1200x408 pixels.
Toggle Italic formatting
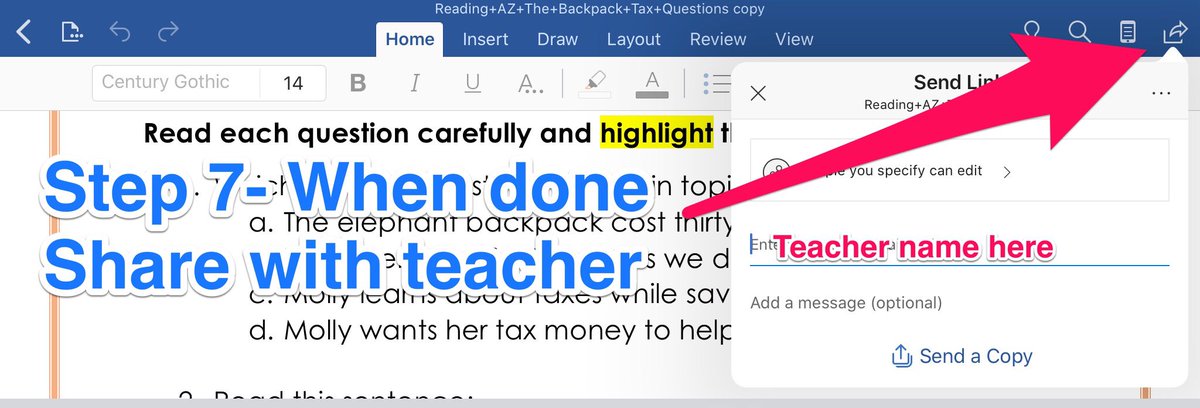[416, 83]
